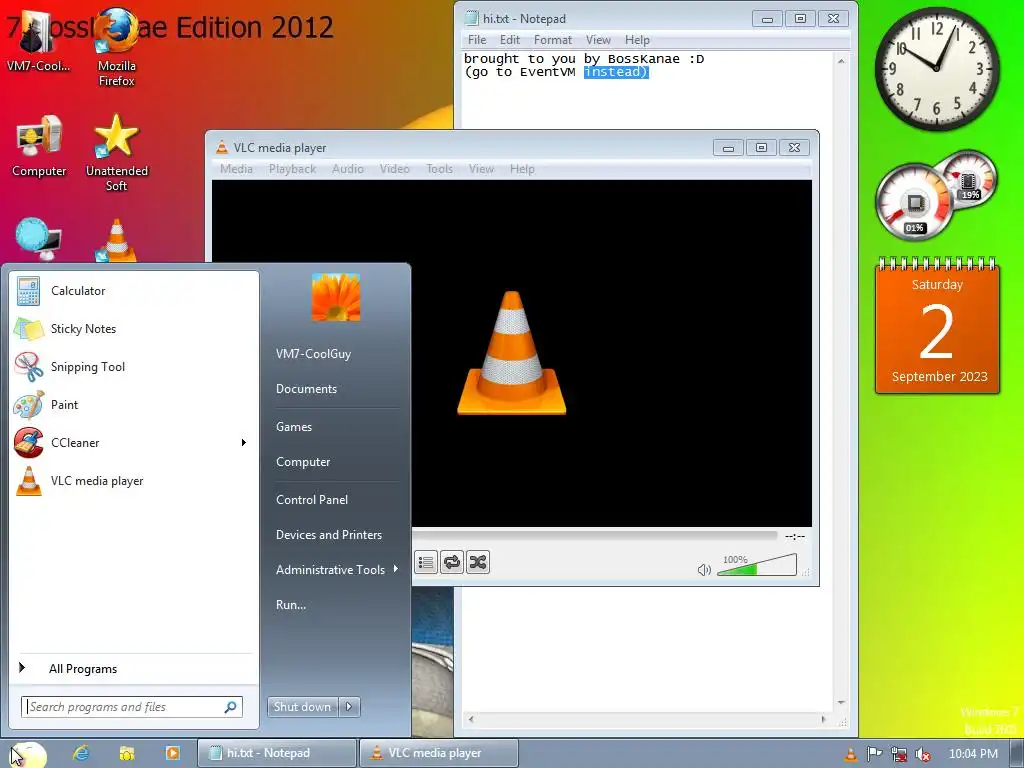Click Notepad vertical scrollbar up arrow
This screenshot has width=1024, height=768.
[x=841, y=61]
